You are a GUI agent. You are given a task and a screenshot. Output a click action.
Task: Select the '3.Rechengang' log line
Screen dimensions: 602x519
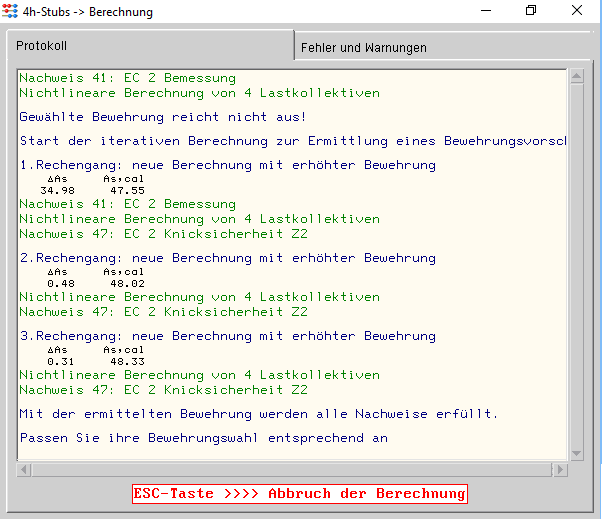pyautogui.click(x=227, y=336)
